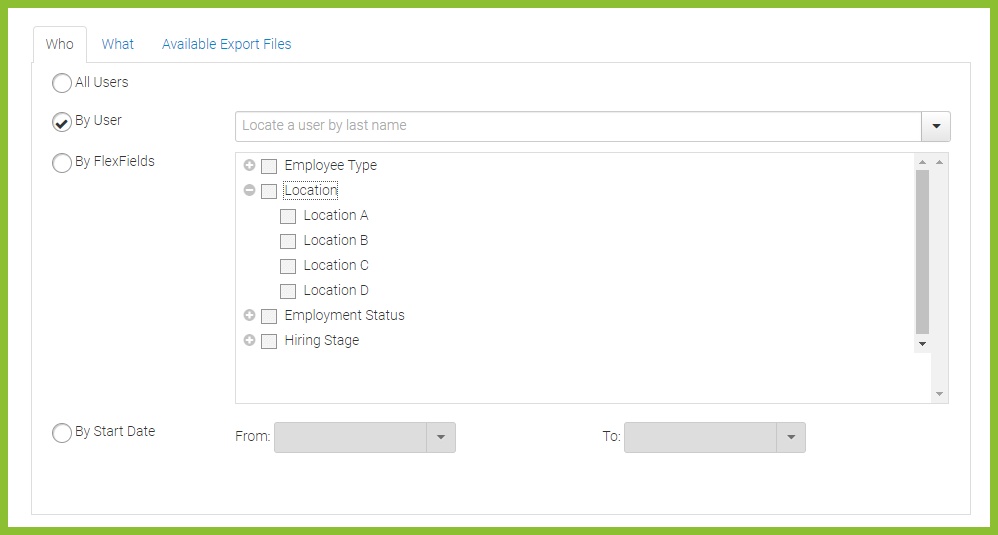Click the outer FlexFields panel scroll-down arrow

click(939, 394)
